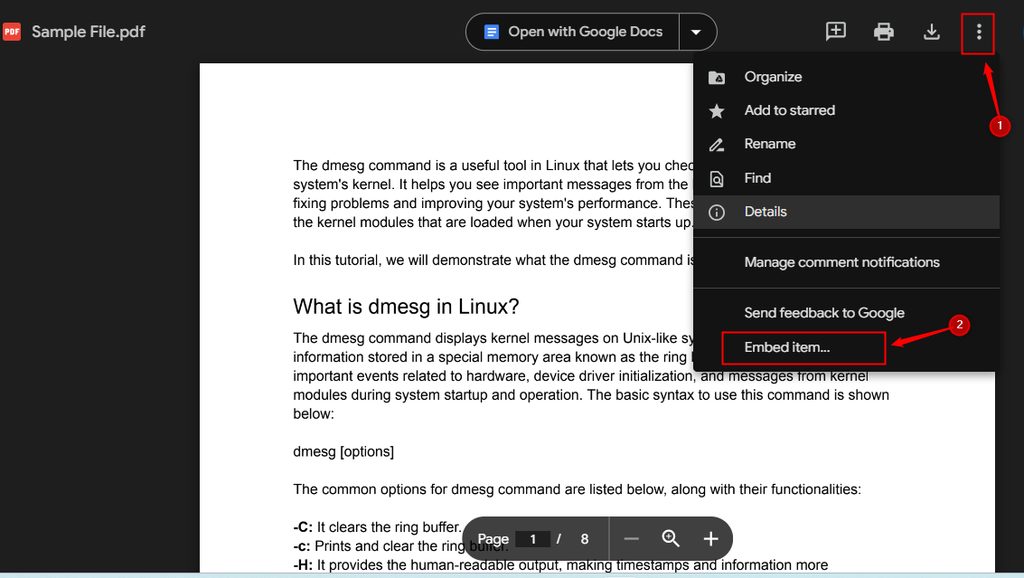Open the three-dot more actions menu
Image resolution: width=1024 pixels, height=578 pixels.
(x=978, y=32)
